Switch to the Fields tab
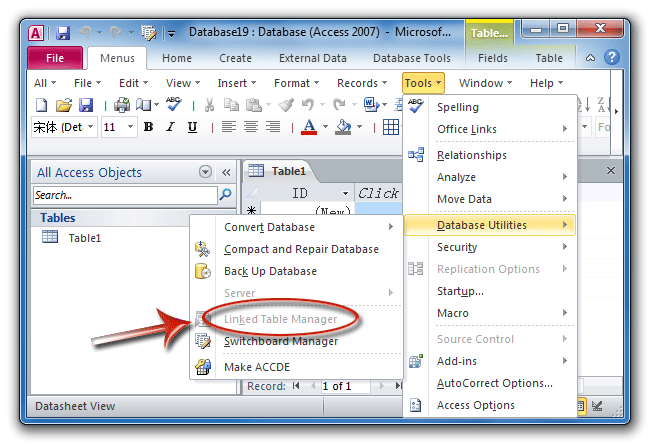This screenshot has width=651, height=445. (x=493, y=58)
